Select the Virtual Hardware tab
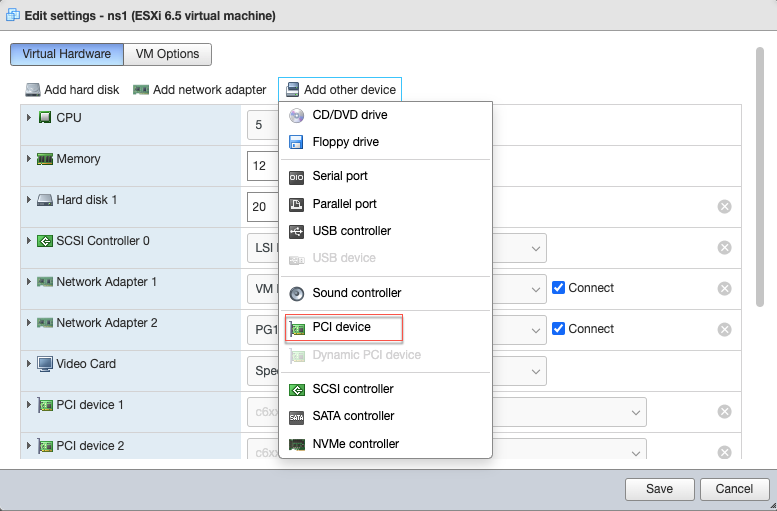 [67, 54]
